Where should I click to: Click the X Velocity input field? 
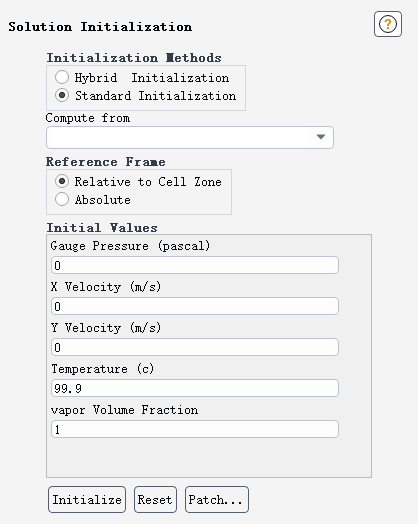[x=195, y=306]
